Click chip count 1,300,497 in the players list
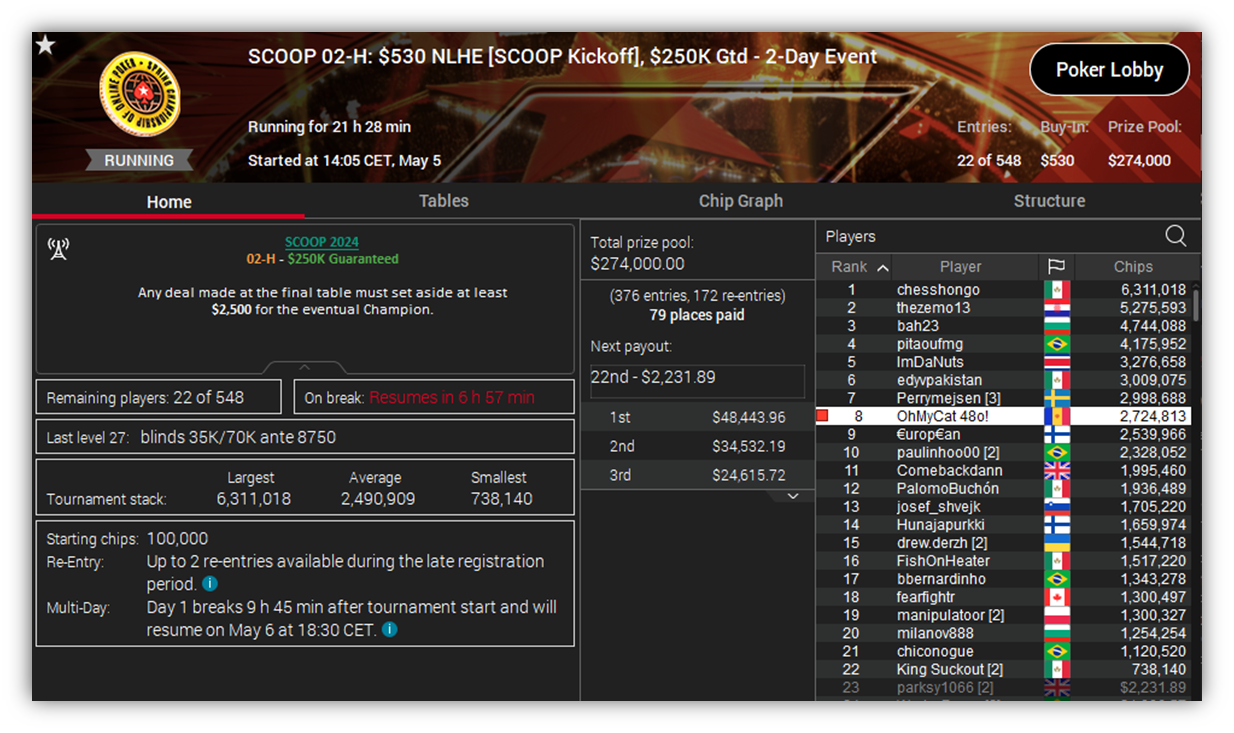This screenshot has width=1234, height=733. [x=1153, y=597]
